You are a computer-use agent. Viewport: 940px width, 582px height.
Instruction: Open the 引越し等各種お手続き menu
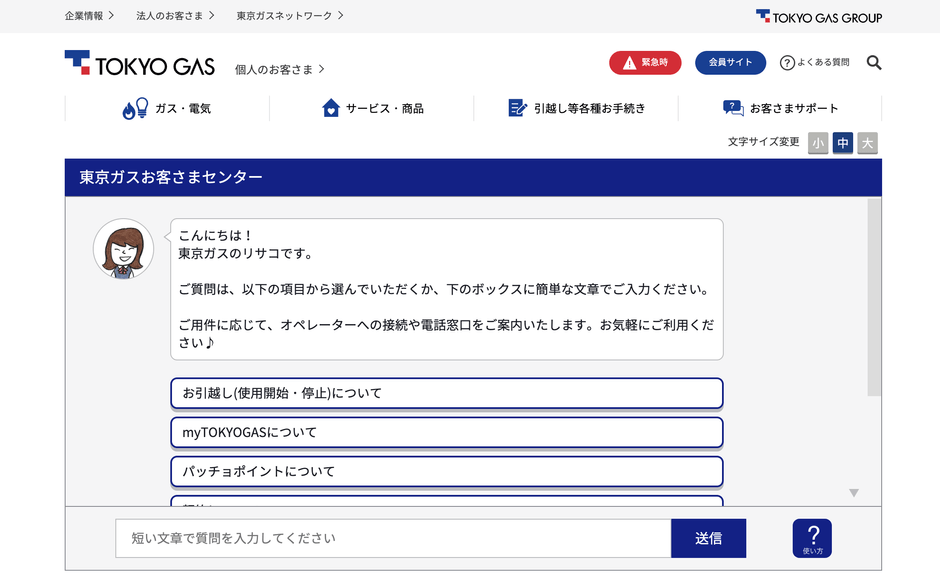tap(576, 108)
